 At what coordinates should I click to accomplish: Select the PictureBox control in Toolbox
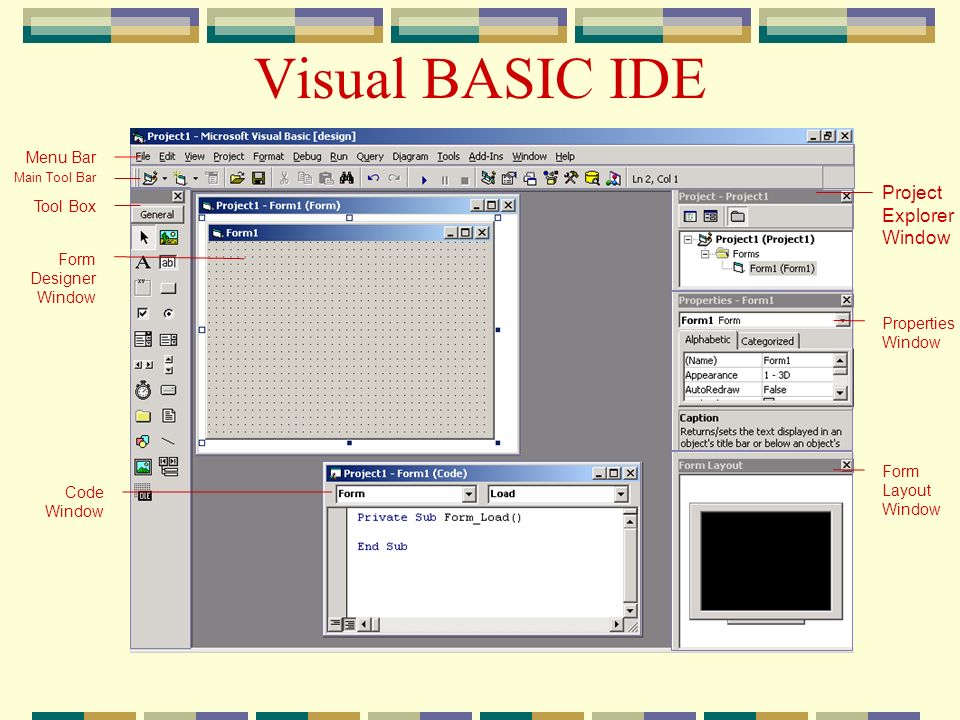pyautogui.click(x=168, y=237)
